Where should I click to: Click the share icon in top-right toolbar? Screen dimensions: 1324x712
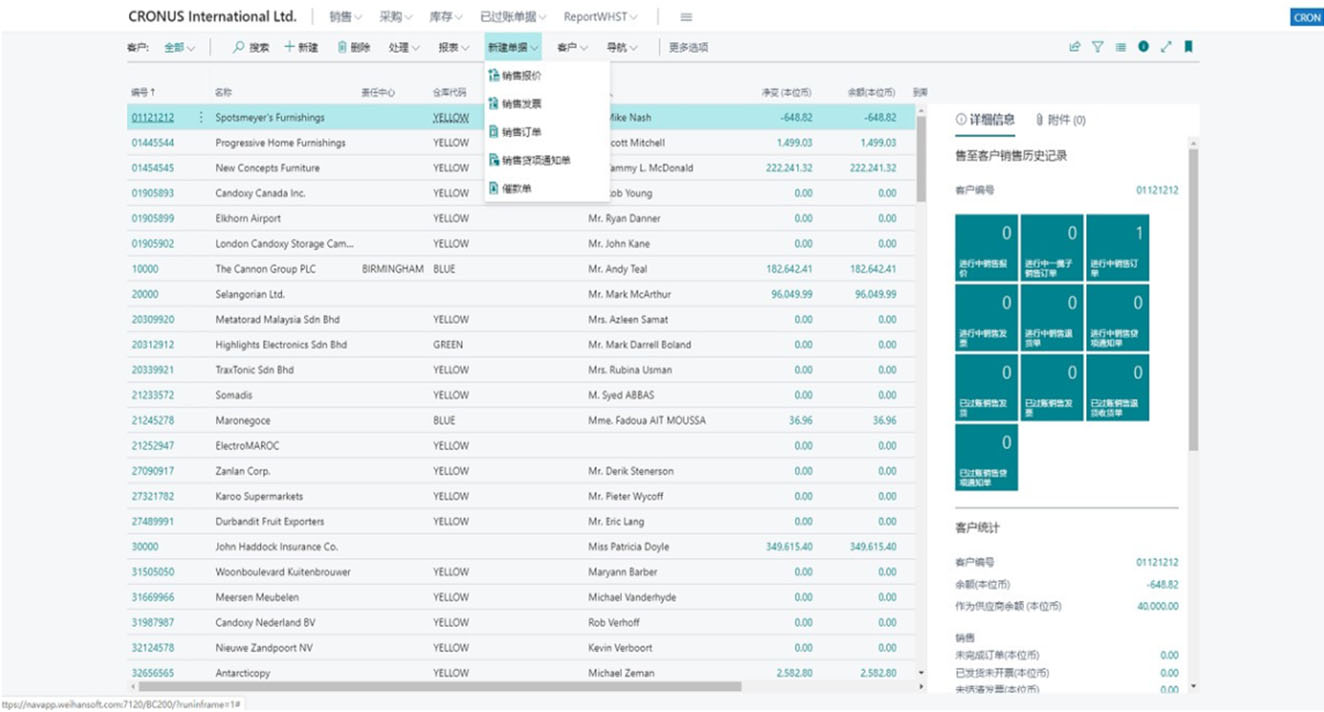(x=1075, y=47)
